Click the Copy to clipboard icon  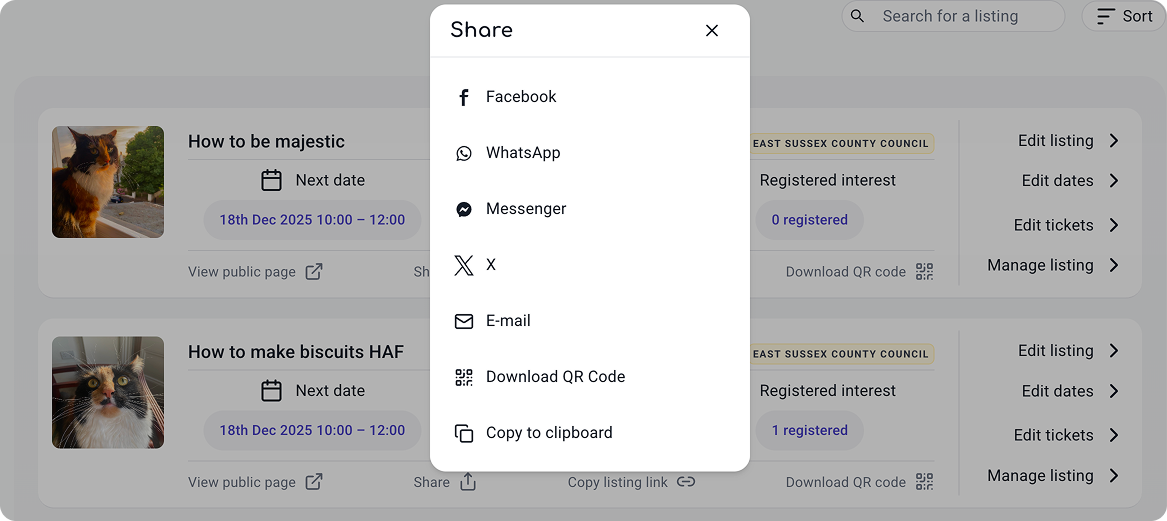point(464,433)
